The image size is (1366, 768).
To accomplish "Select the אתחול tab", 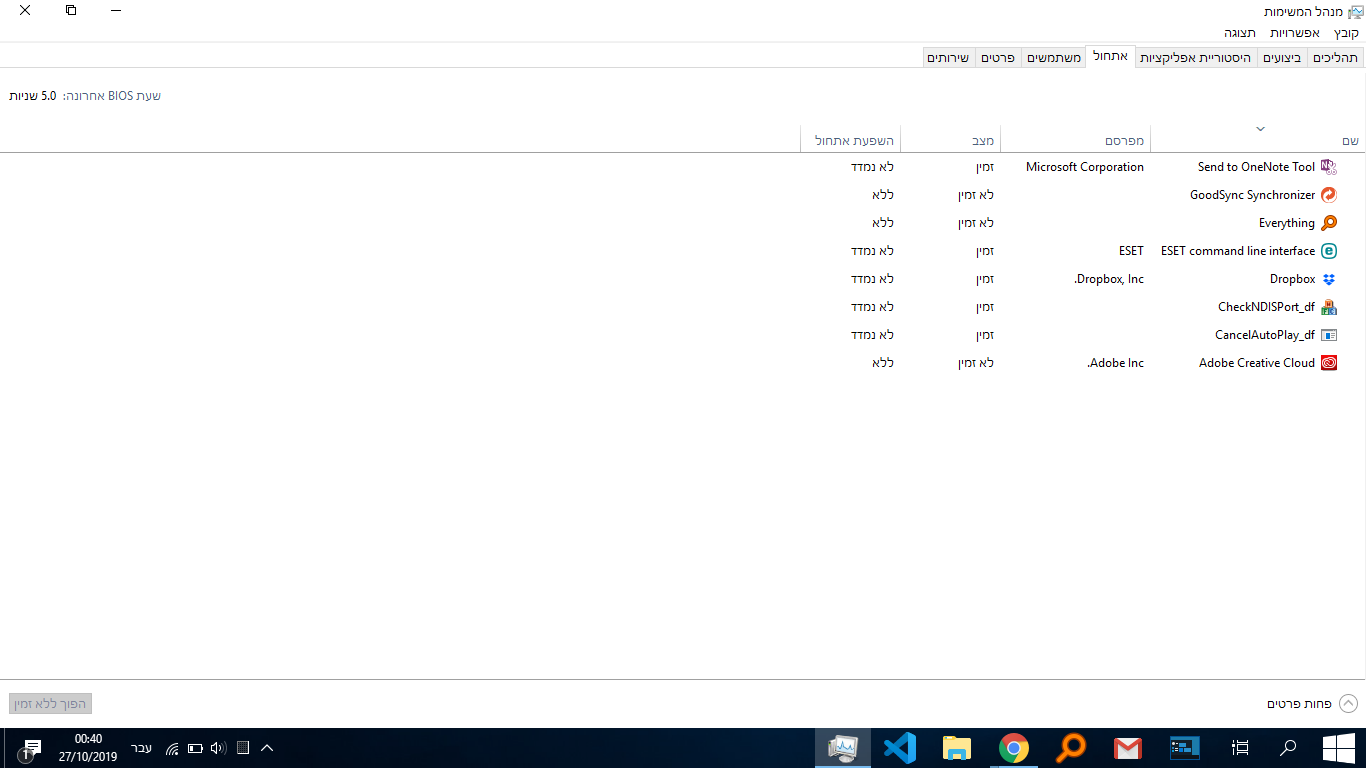I will tap(1110, 56).
